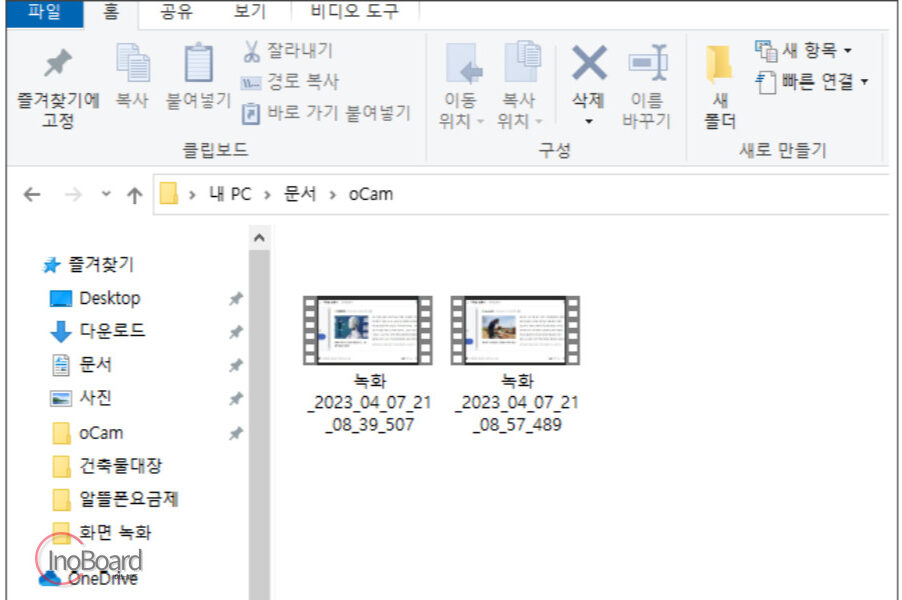Click Copy path (경로 복사)
This screenshot has width=902, height=600.
pyautogui.click(x=289, y=82)
